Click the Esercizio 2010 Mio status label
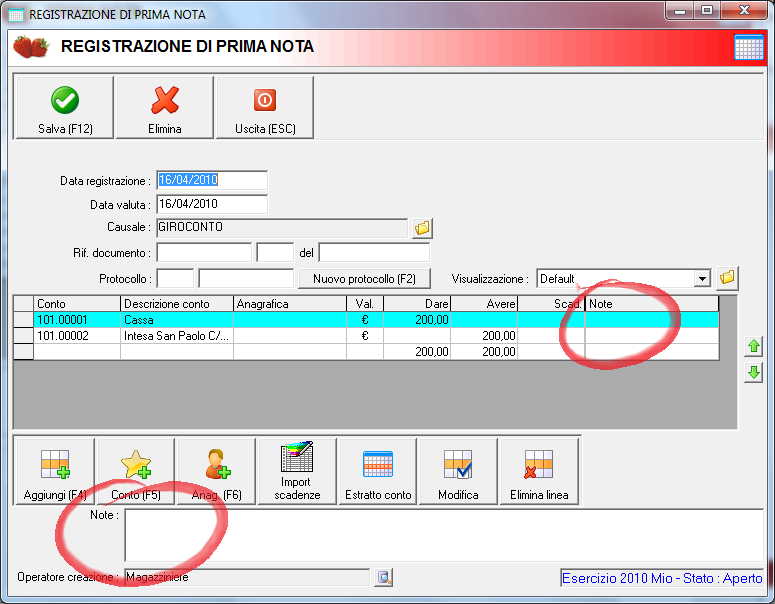 pyautogui.click(x=662, y=578)
